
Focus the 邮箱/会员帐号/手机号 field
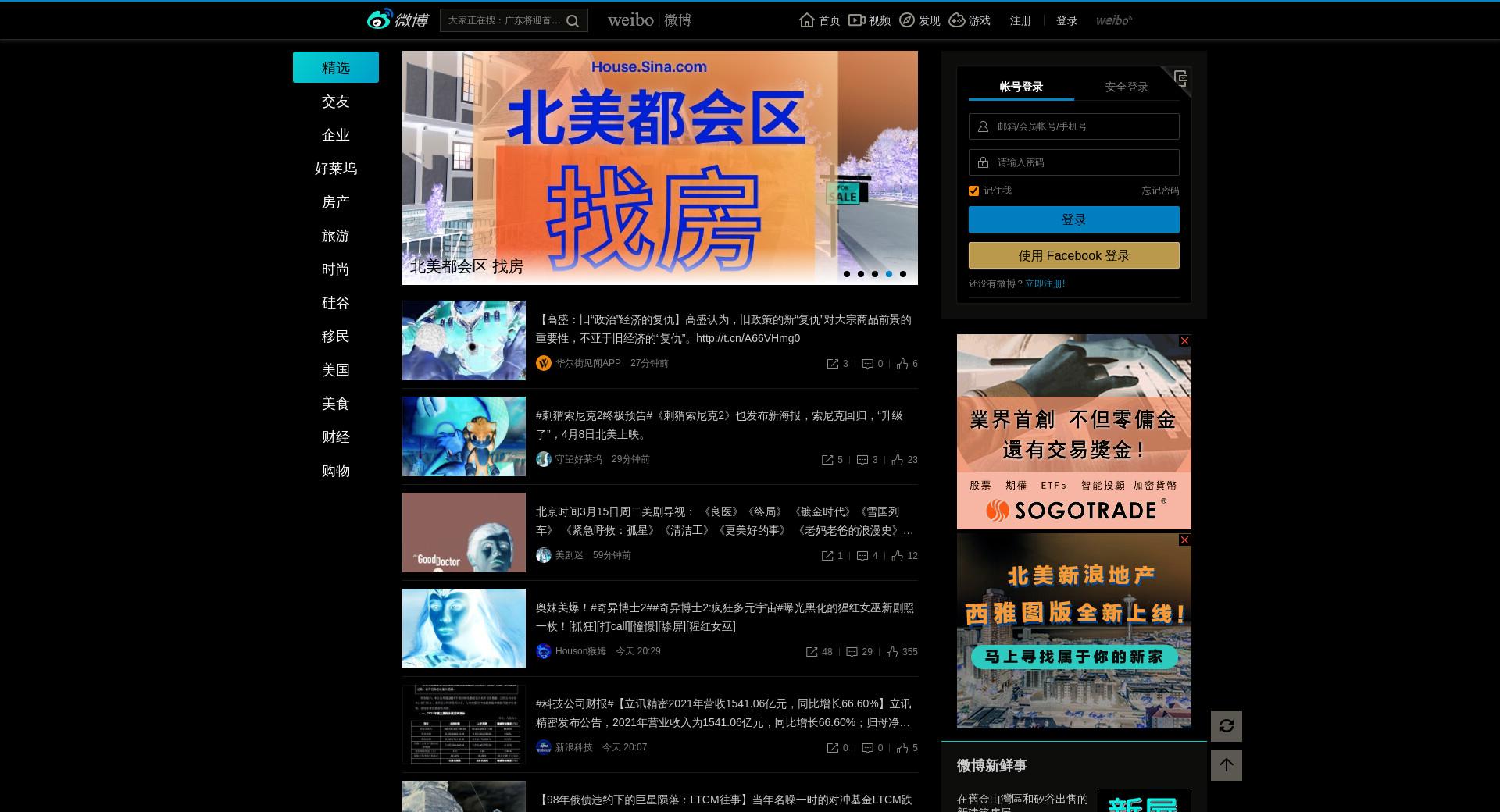click(1074, 126)
